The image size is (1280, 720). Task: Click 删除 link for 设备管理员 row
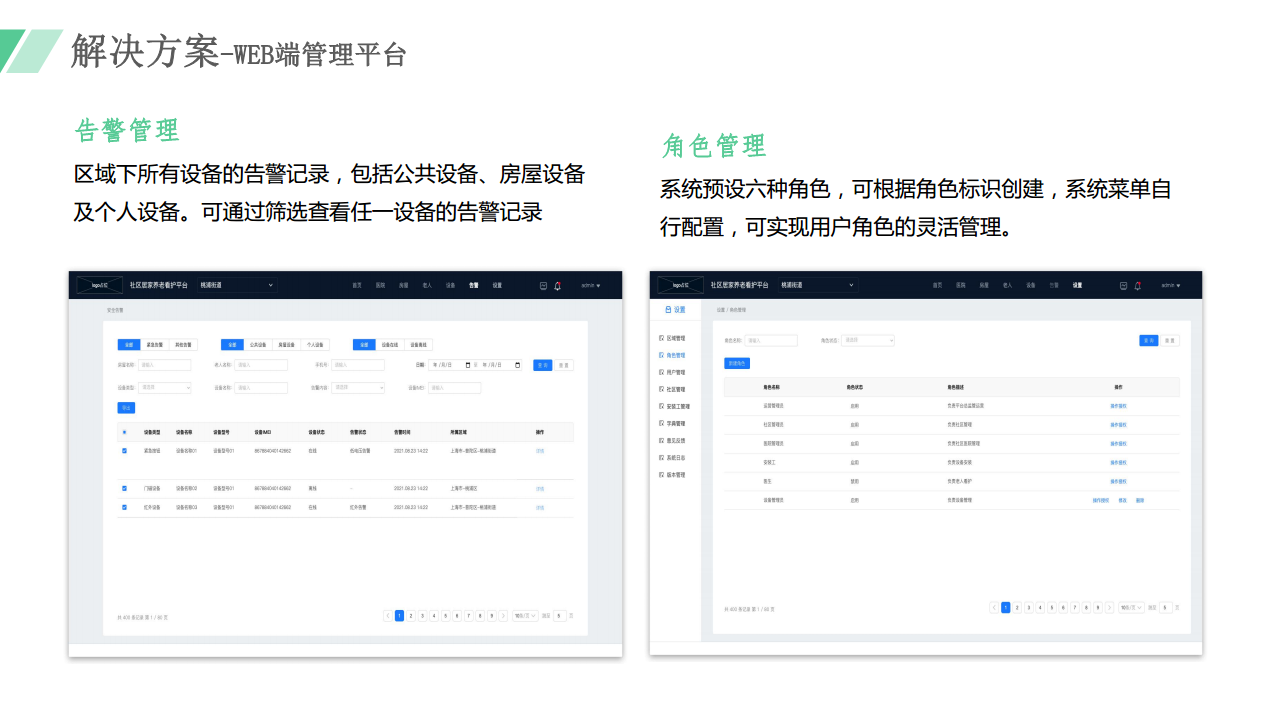[1140, 500]
